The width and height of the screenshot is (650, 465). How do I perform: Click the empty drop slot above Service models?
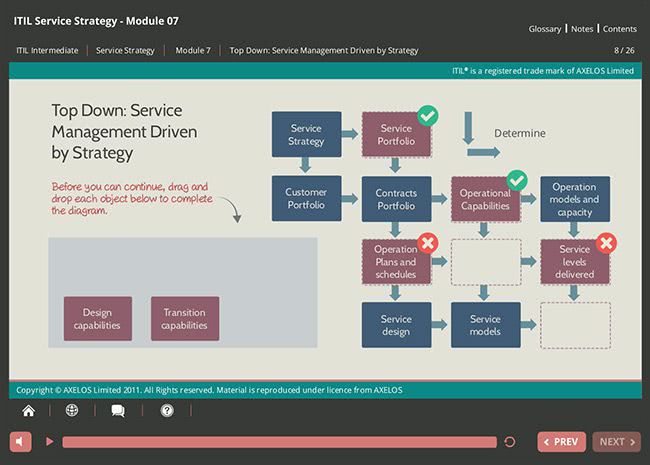point(486,262)
